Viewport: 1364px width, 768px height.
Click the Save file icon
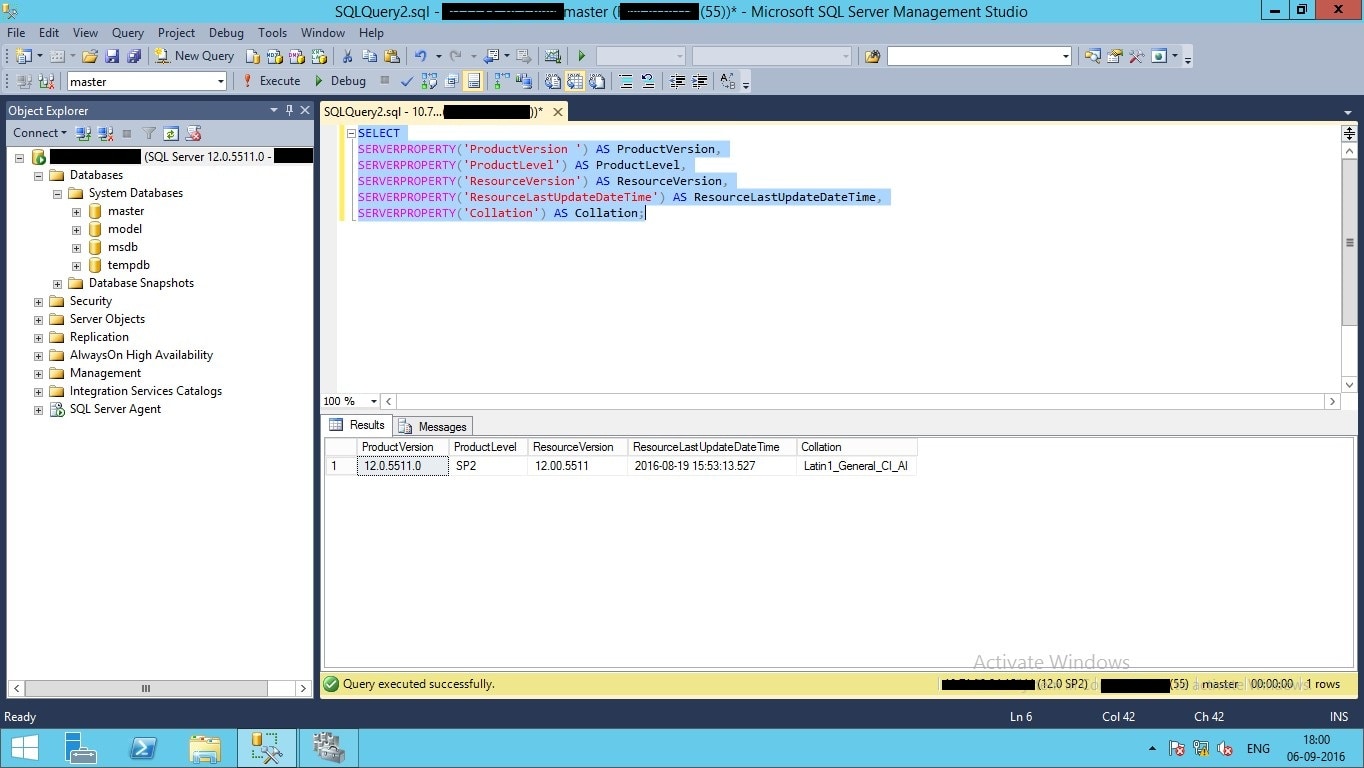click(112, 56)
